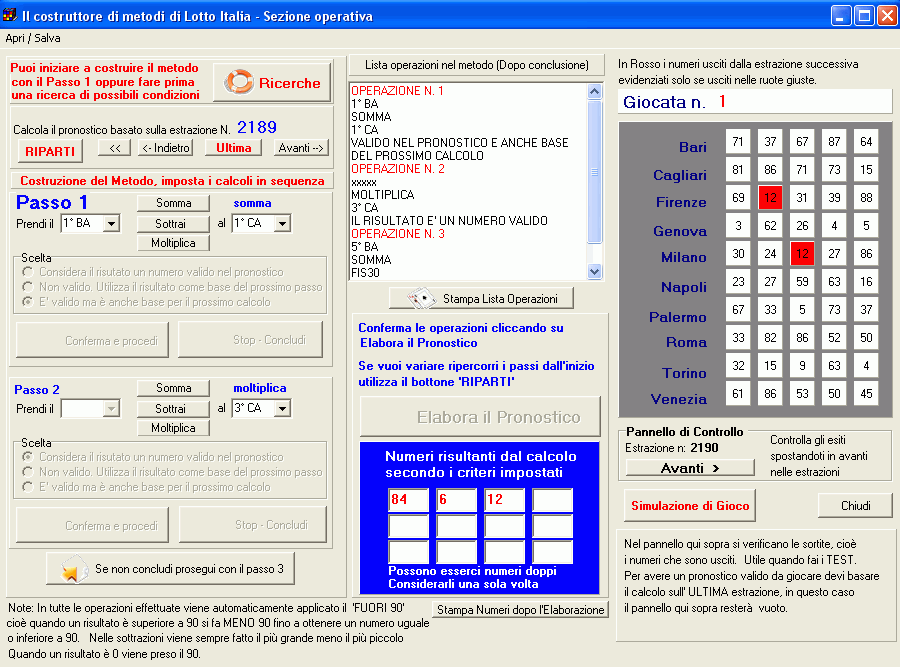This screenshot has height=667, width=900.
Task: Click Stop - Concludi in Passo 2
Action: tap(253, 525)
